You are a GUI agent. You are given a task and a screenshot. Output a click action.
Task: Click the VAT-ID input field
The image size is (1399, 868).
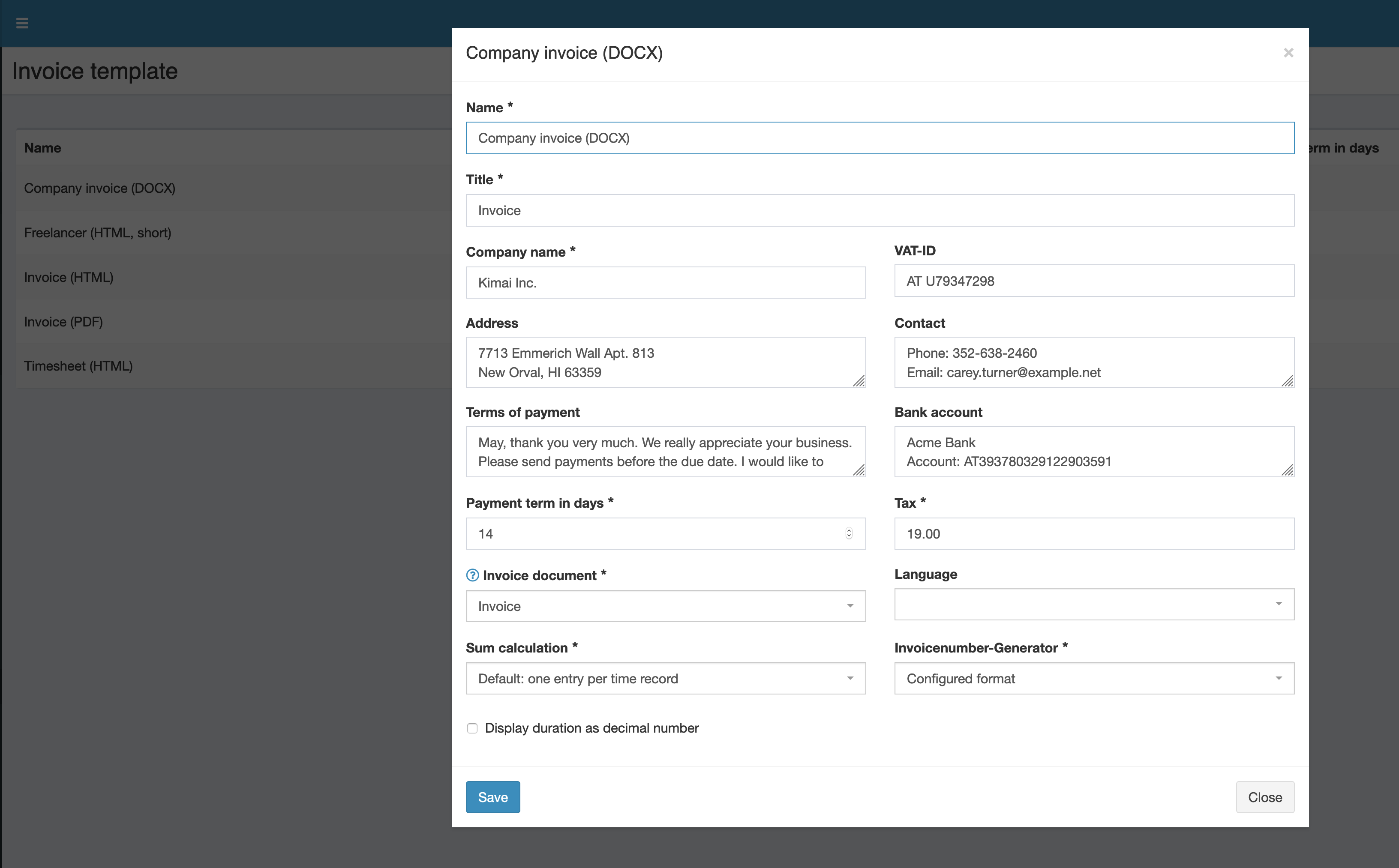(x=1094, y=281)
